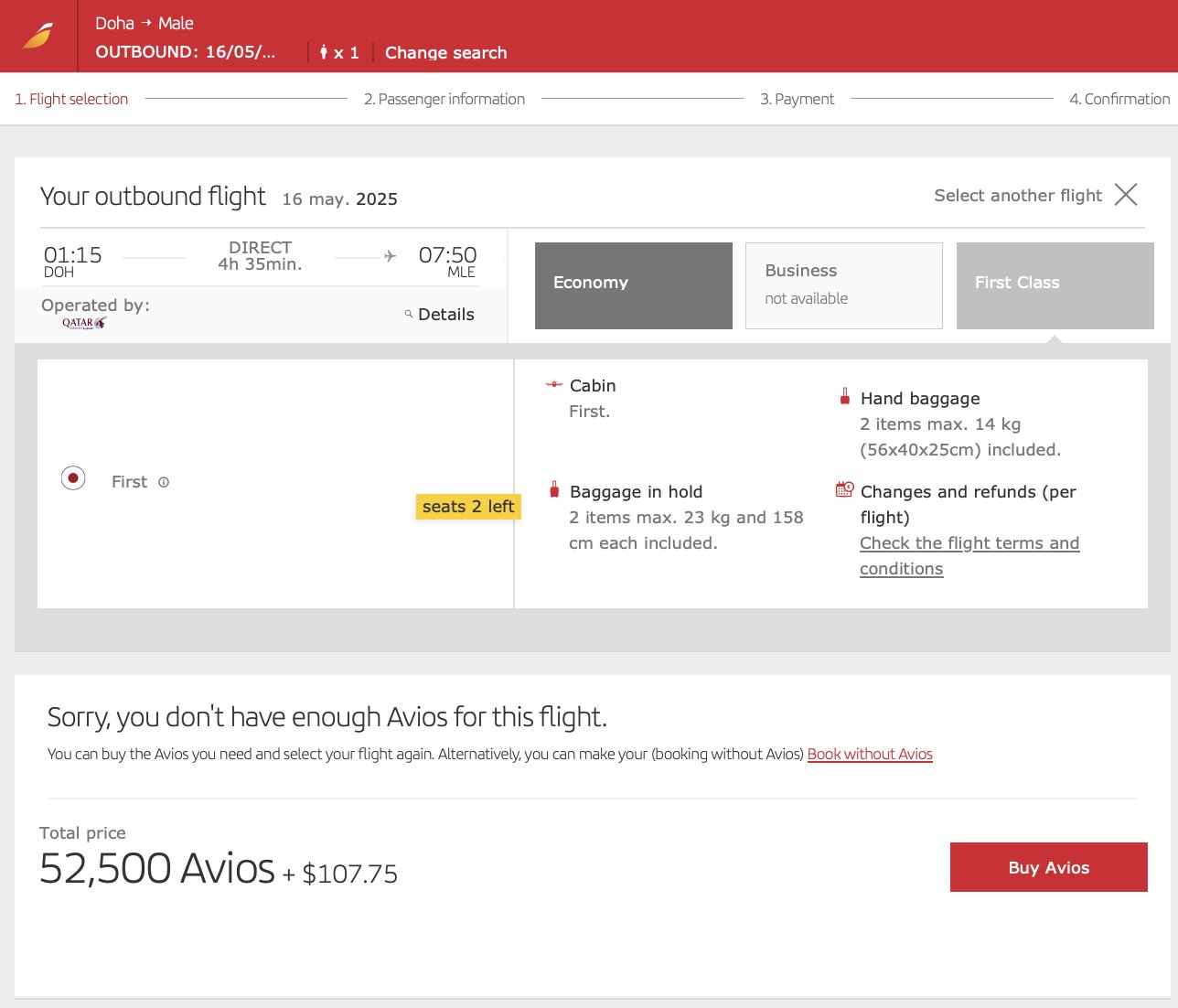Open Check the flight terms and conditions link
Viewport: 1178px width, 1008px height.
coord(969,555)
